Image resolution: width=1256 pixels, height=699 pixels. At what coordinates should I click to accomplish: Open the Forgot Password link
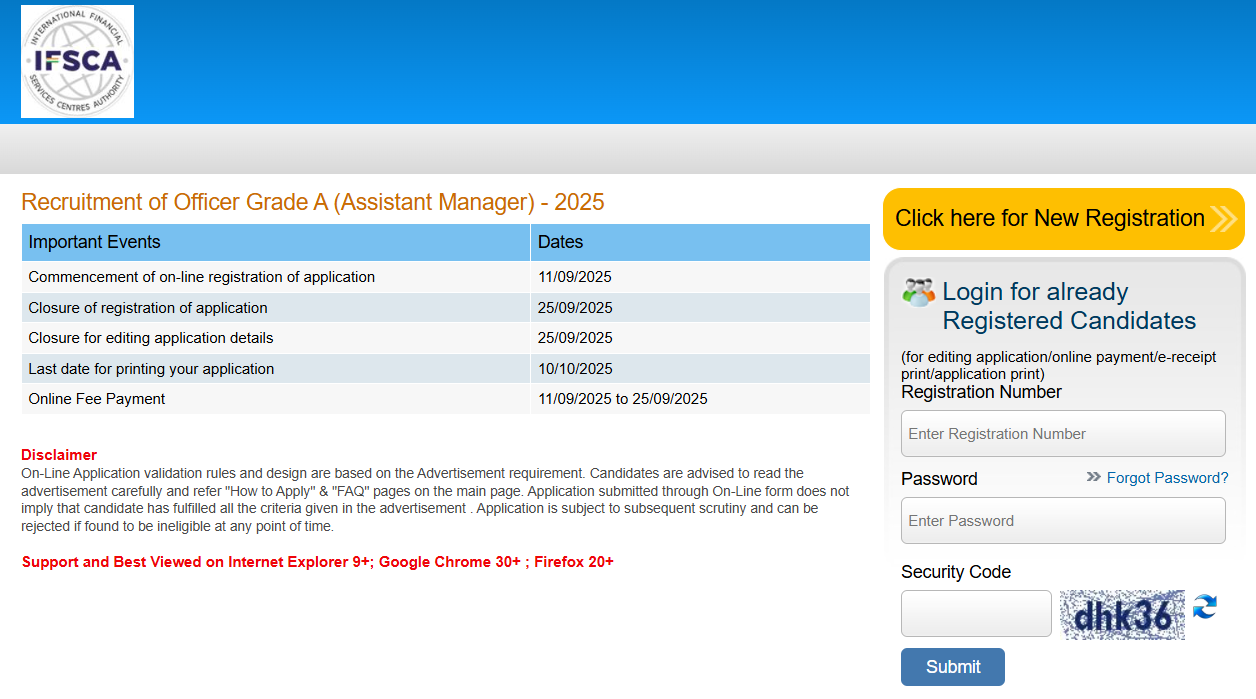tap(1167, 478)
